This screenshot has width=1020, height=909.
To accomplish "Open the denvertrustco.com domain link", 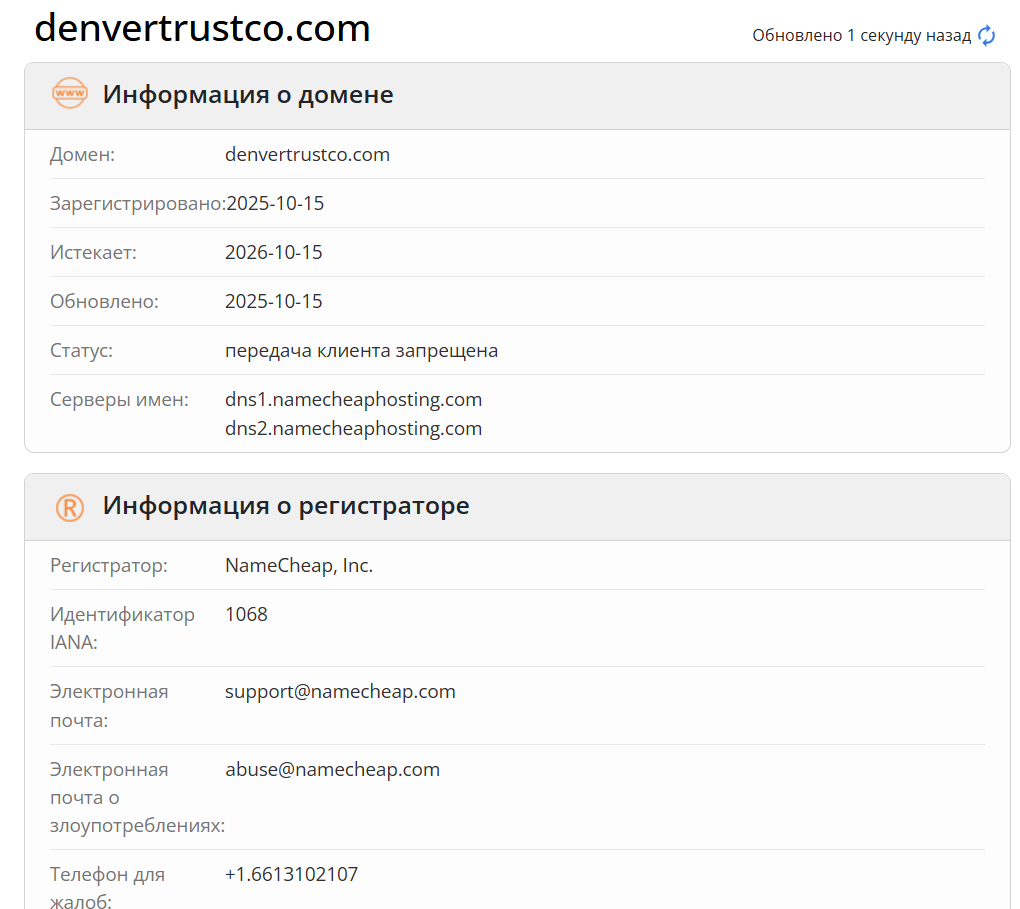I will [308, 154].
